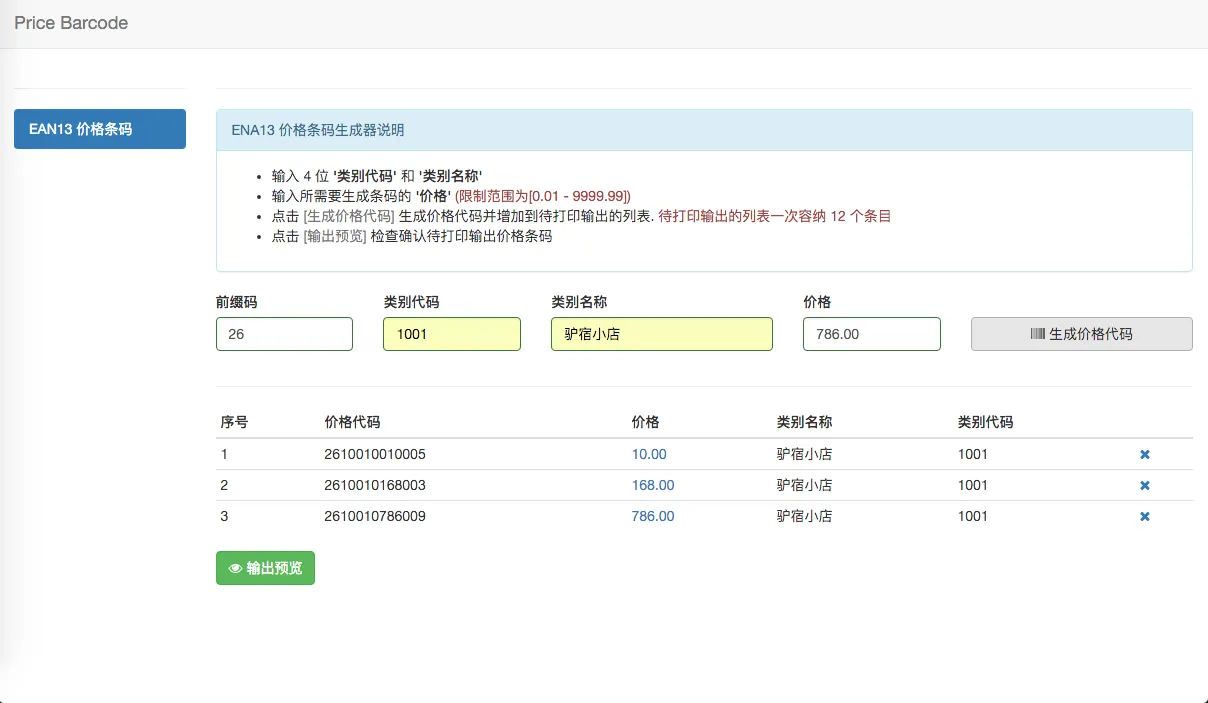Viewport: 1208px width, 703px height.
Task: Click the 类别名称 table column header
Action: click(x=804, y=422)
